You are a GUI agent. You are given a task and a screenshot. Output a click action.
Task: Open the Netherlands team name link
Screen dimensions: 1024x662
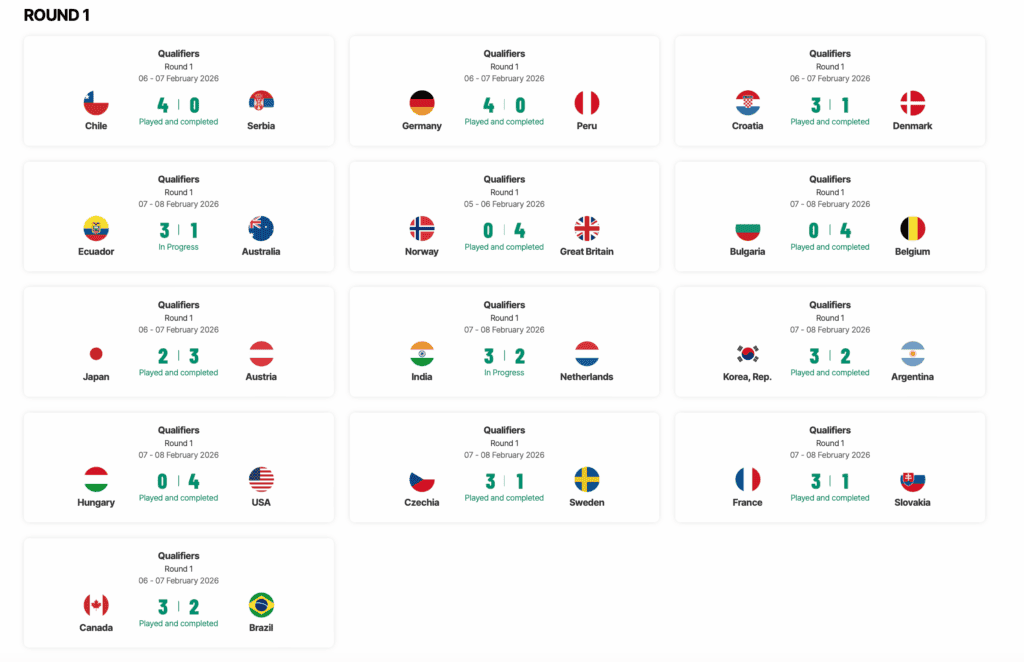(x=587, y=377)
